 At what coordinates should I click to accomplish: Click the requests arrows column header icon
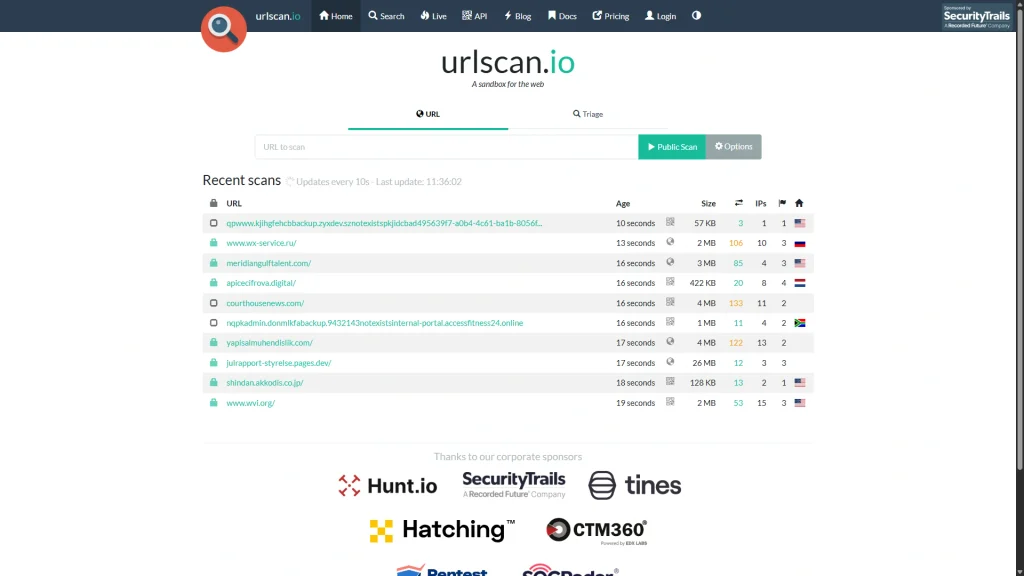[739, 203]
